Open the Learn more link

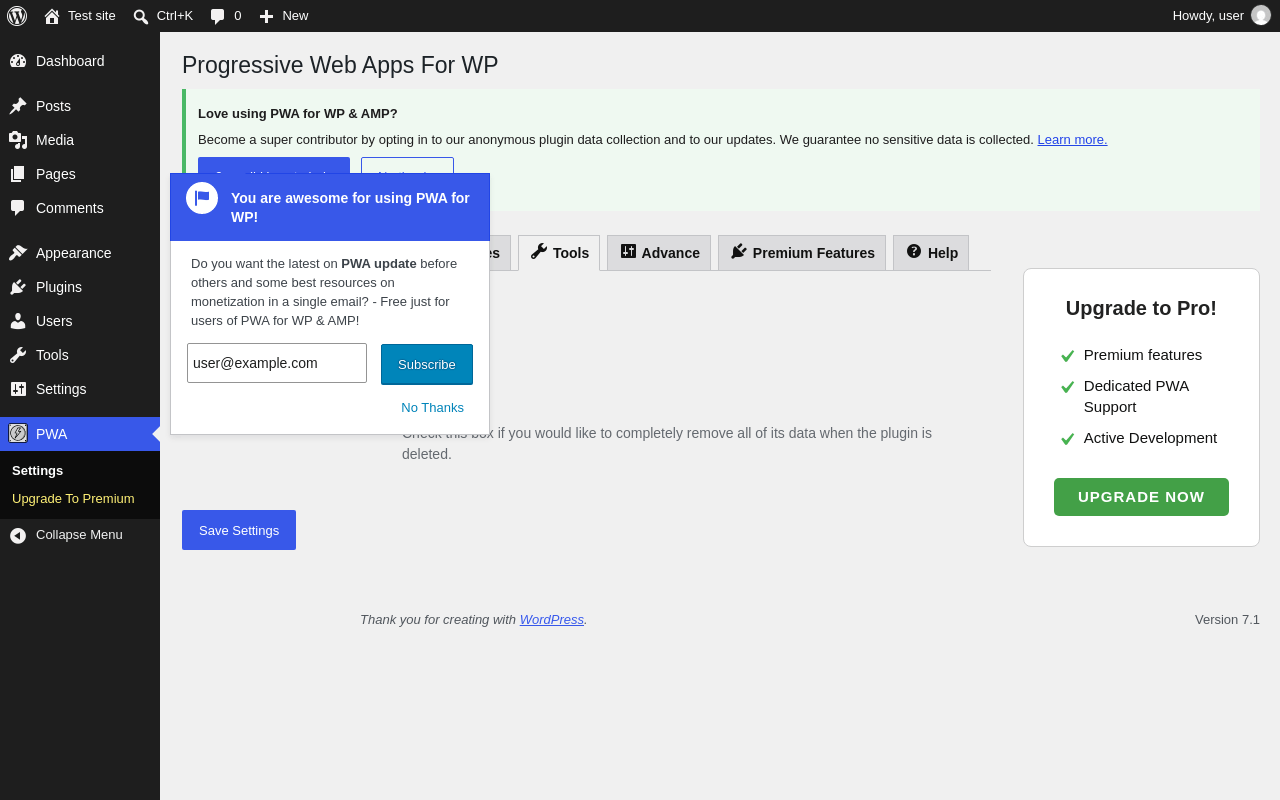point(1072,140)
